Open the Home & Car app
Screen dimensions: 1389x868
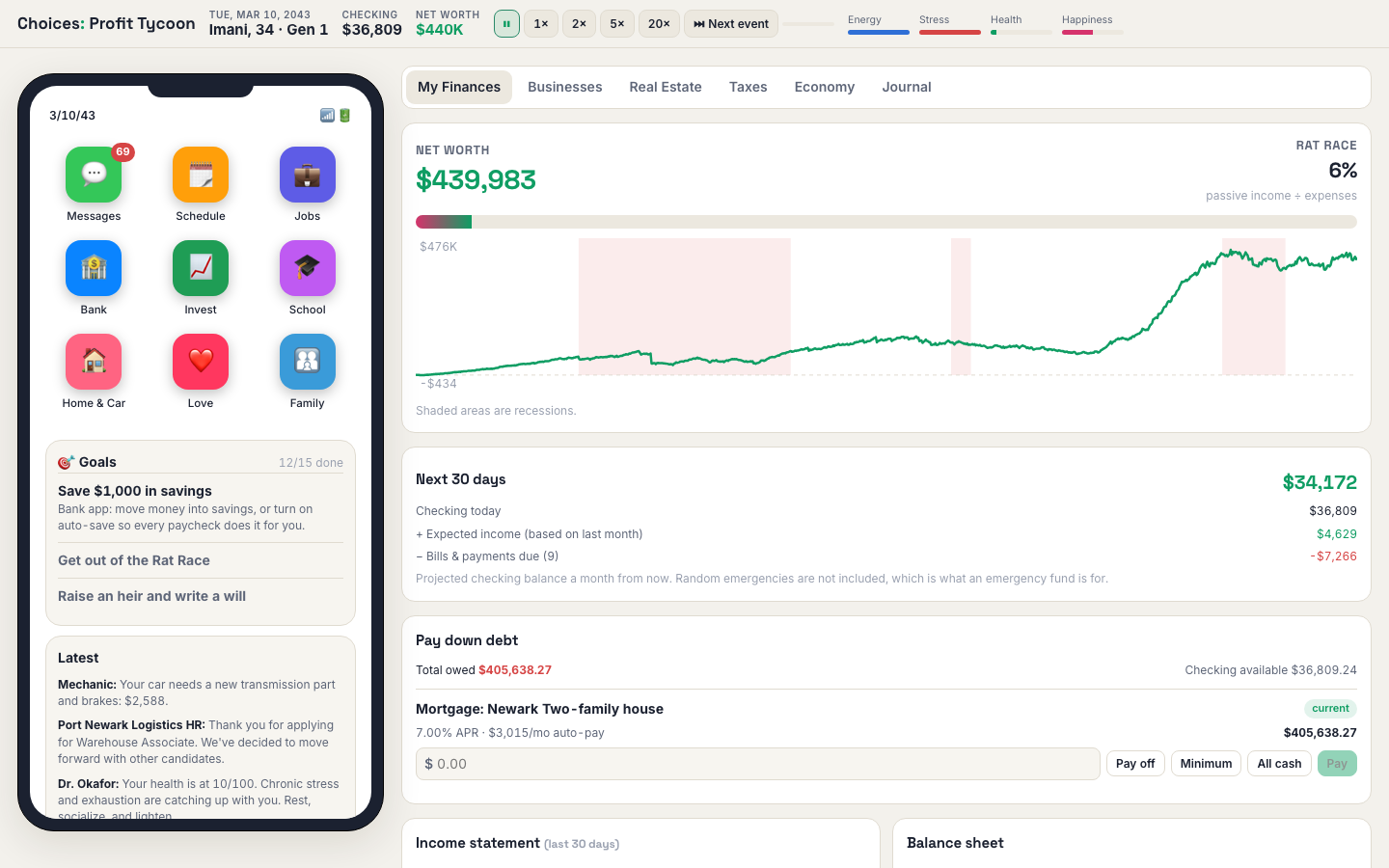click(x=94, y=362)
